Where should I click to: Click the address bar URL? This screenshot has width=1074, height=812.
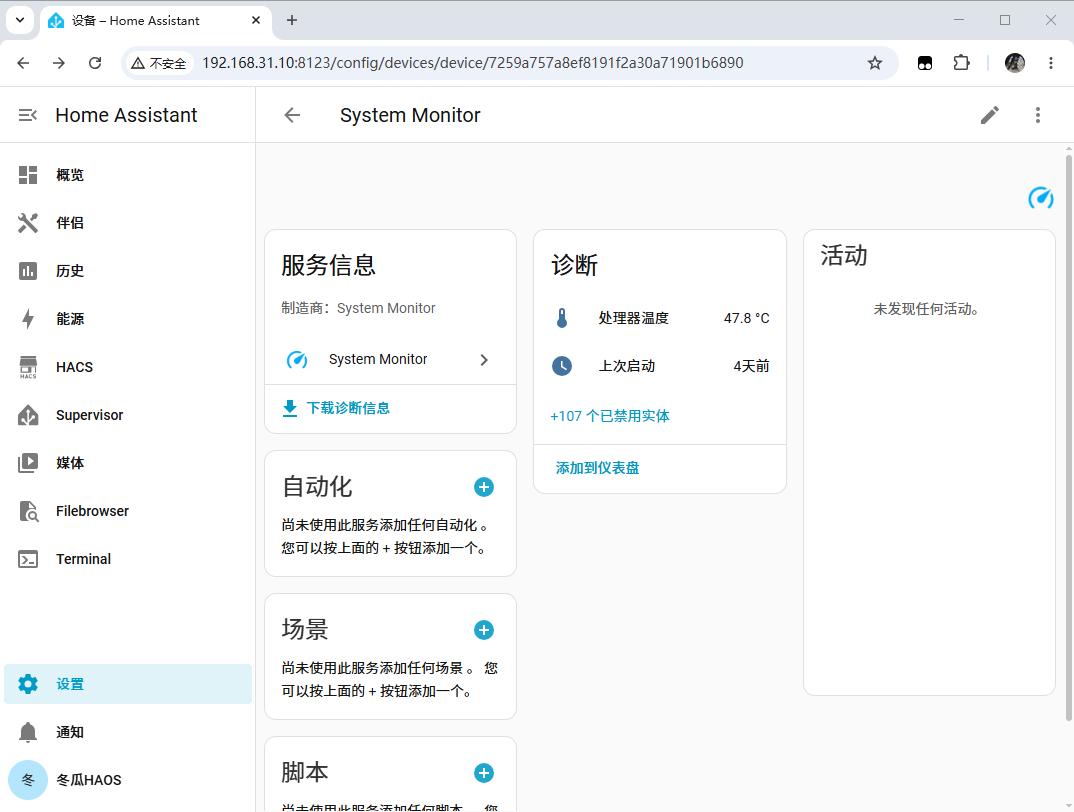[473, 63]
